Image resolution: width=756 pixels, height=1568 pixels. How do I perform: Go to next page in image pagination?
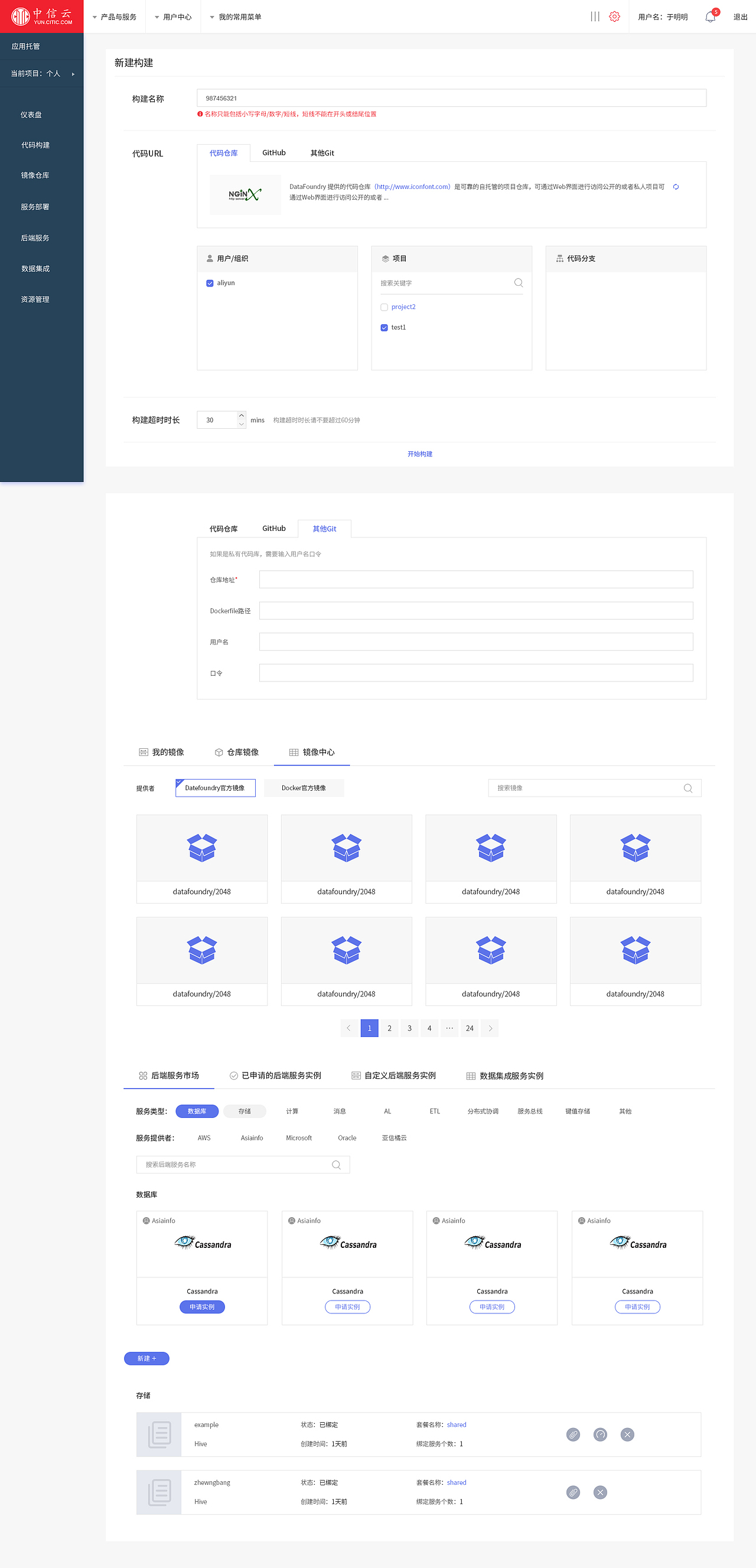tap(490, 1028)
